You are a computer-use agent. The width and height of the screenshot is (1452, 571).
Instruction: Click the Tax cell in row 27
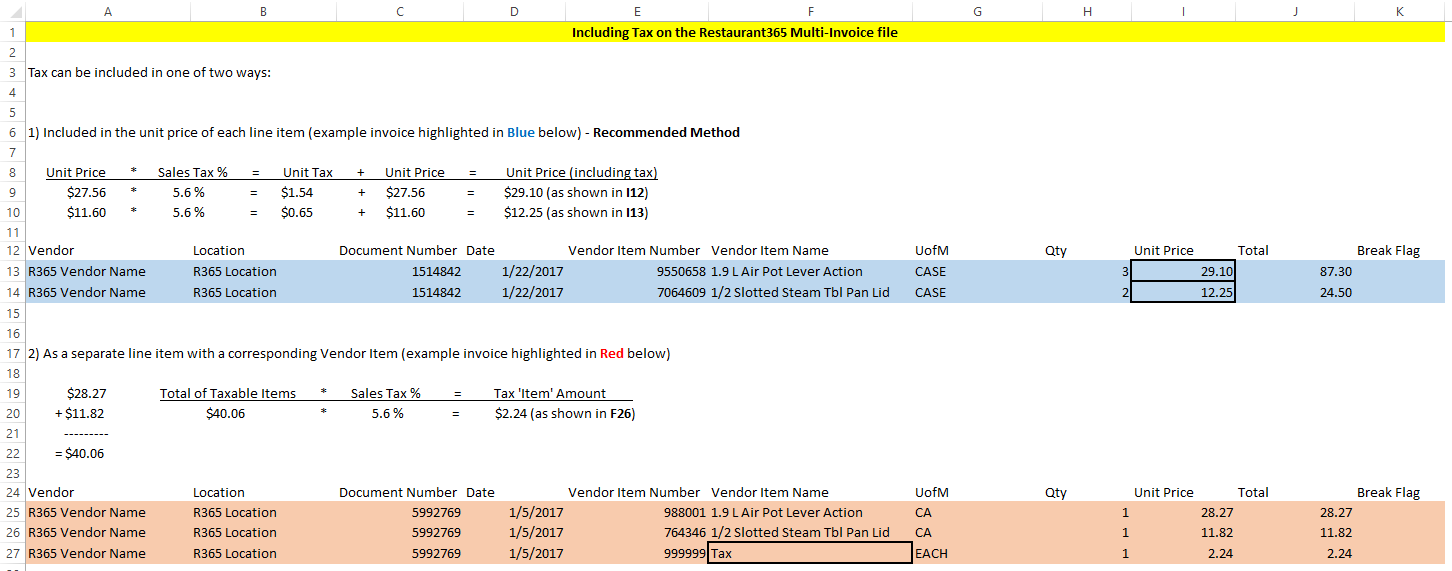(810, 553)
